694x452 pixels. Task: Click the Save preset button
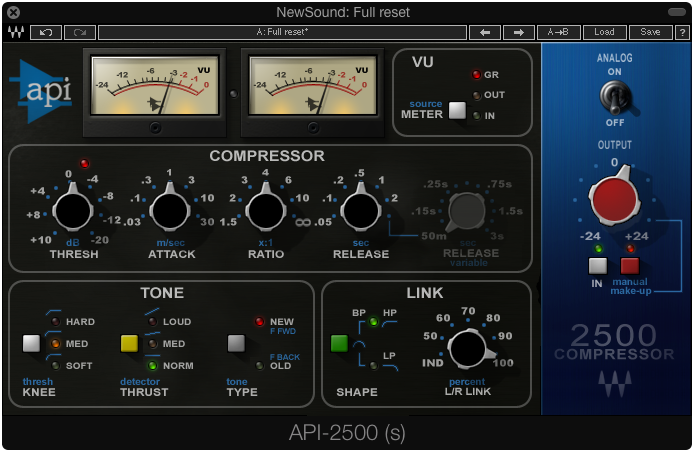(x=650, y=32)
